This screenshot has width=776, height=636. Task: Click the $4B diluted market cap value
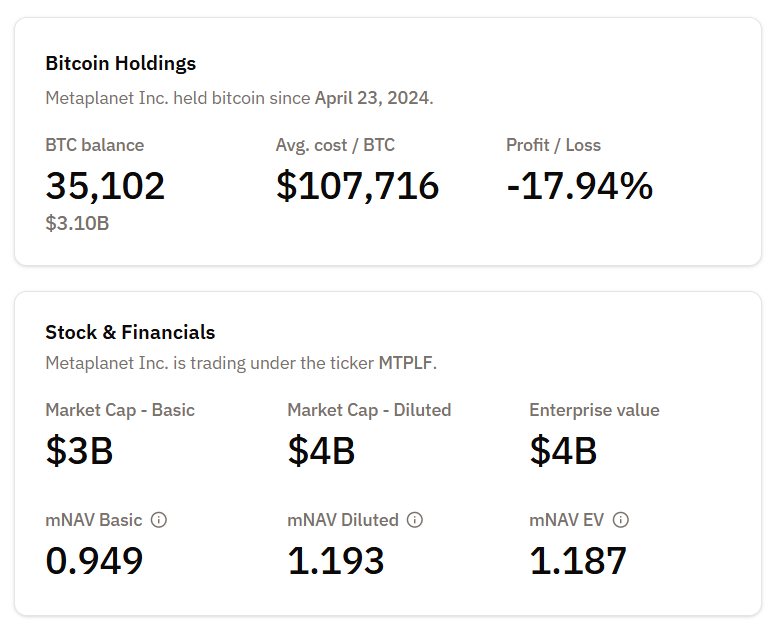tap(321, 451)
